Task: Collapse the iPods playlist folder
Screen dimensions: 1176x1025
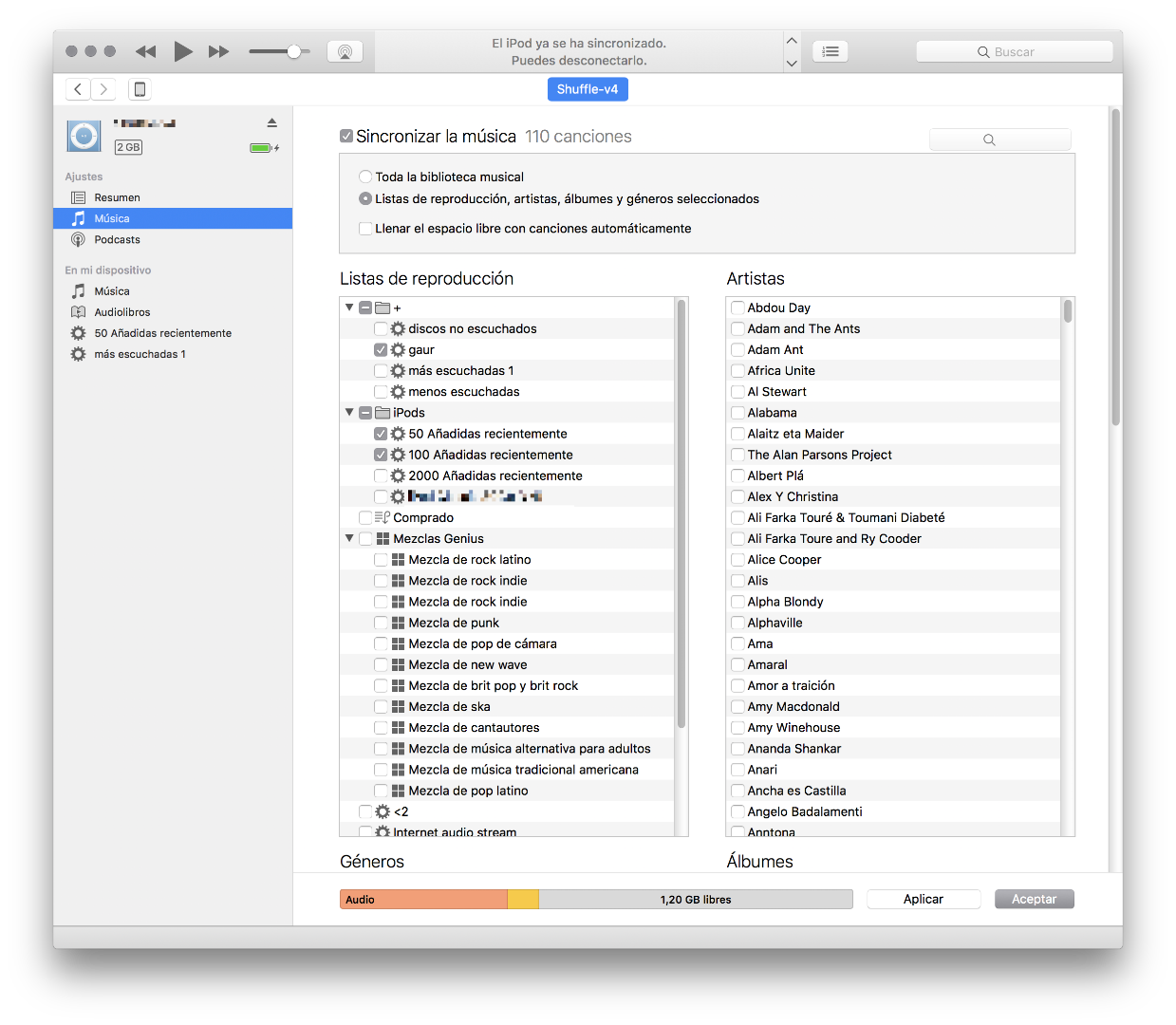Action: pyautogui.click(x=349, y=413)
